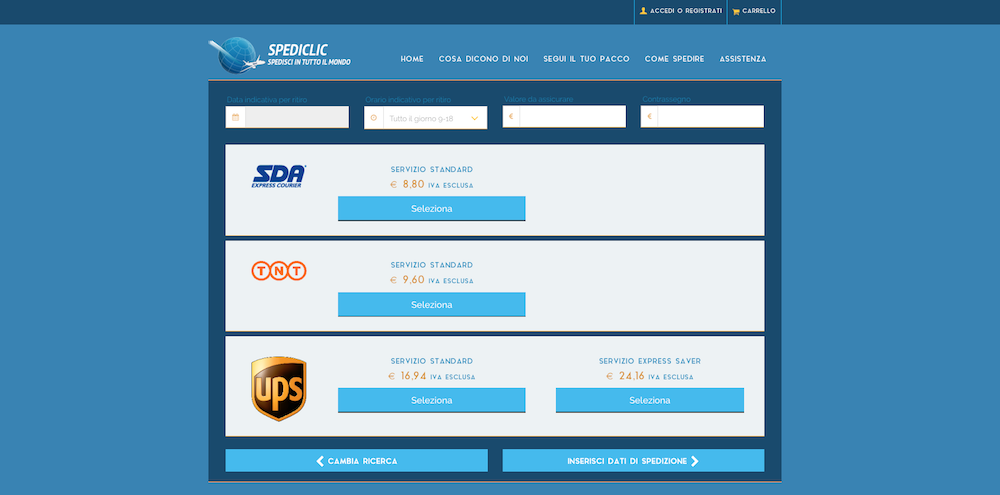1000x495 pixels.
Task: Click the left chevron on Cambia Ricerca
Action: click(320, 461)
